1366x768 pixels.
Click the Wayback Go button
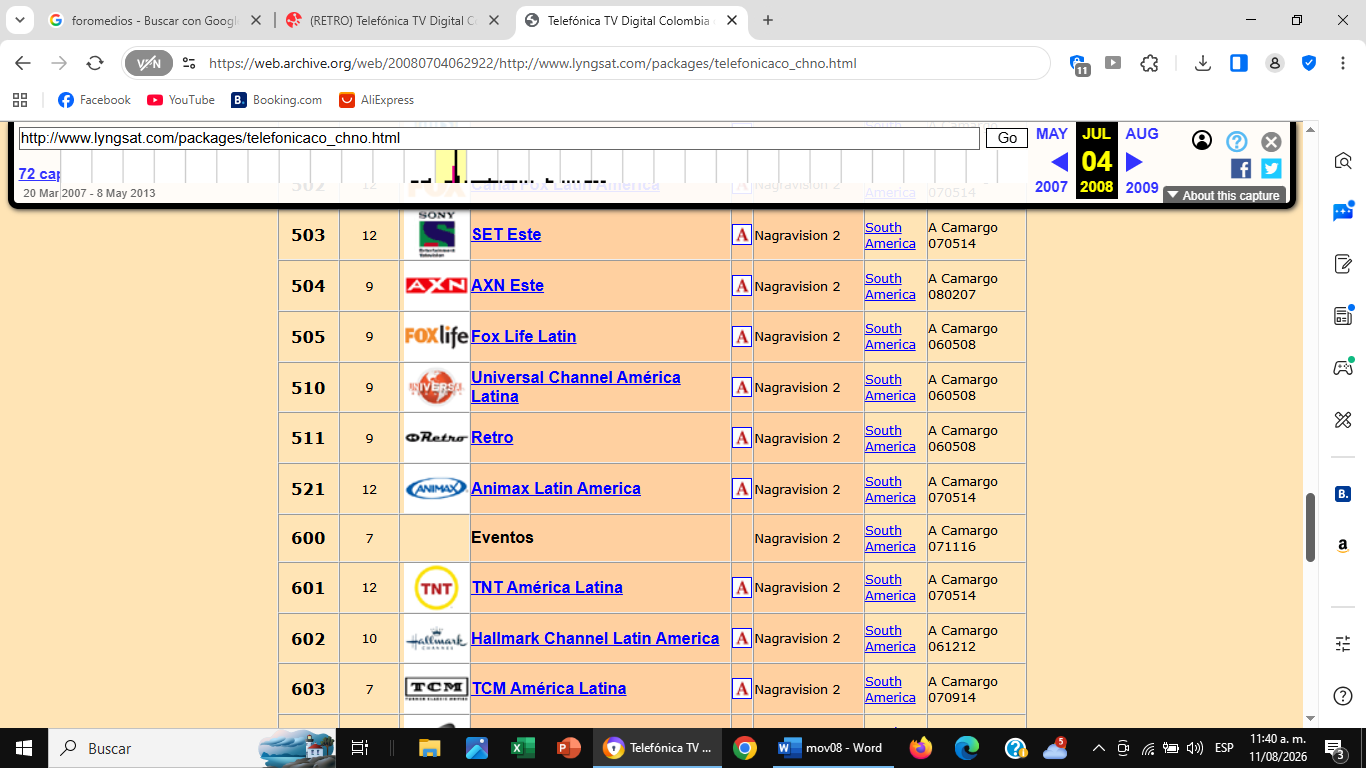[x=1007, y=138]
